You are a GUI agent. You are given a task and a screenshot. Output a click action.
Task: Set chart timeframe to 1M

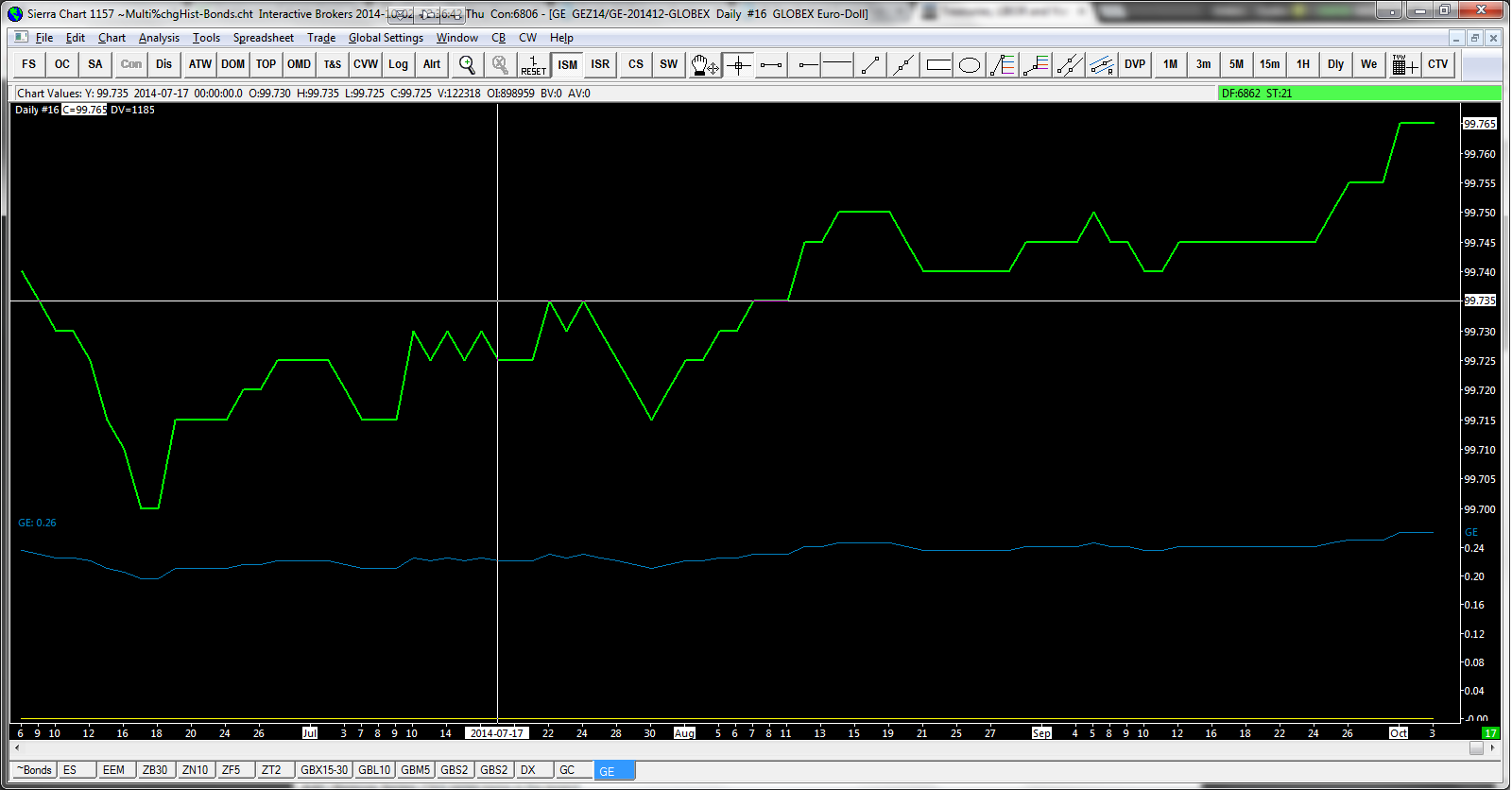point(1171,64)
